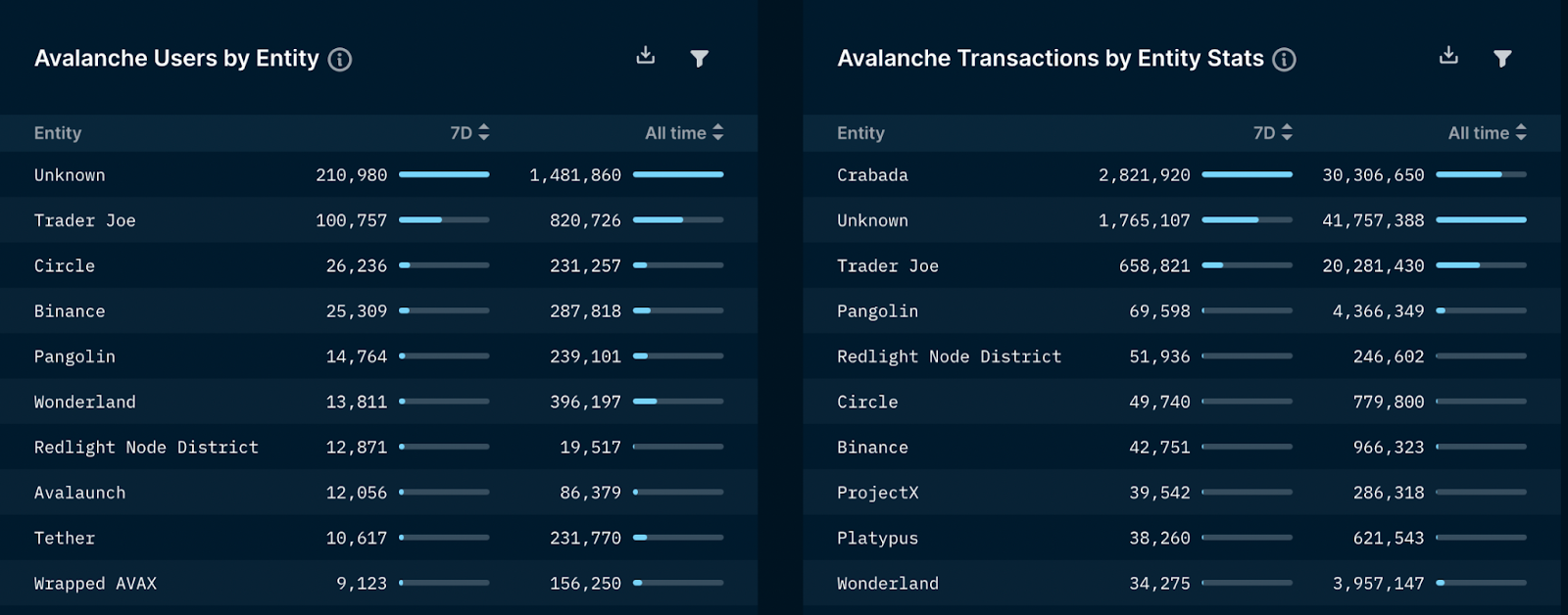Click all-time value 3,957,147 for Wonderland
Image resolution: width=1568 pixels, height=615 pixels.
1378,584
